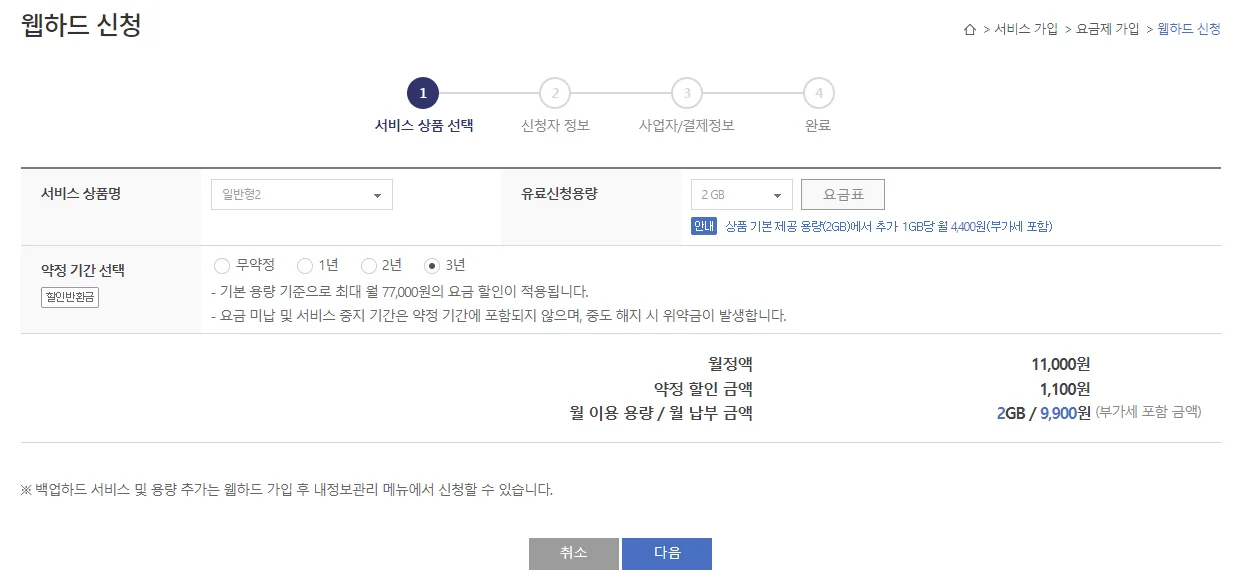Expand the capacity selector arrow
This screenshot has height=577, width=1237.
778,194
